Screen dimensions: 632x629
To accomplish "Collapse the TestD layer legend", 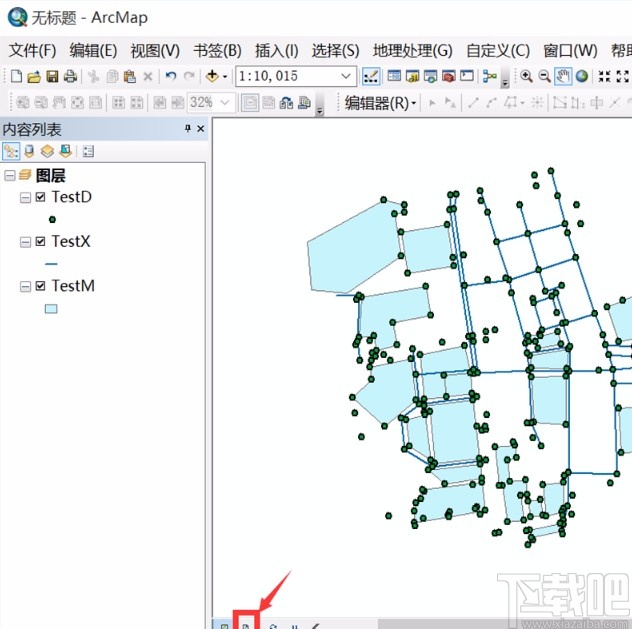I will point(25,197).
